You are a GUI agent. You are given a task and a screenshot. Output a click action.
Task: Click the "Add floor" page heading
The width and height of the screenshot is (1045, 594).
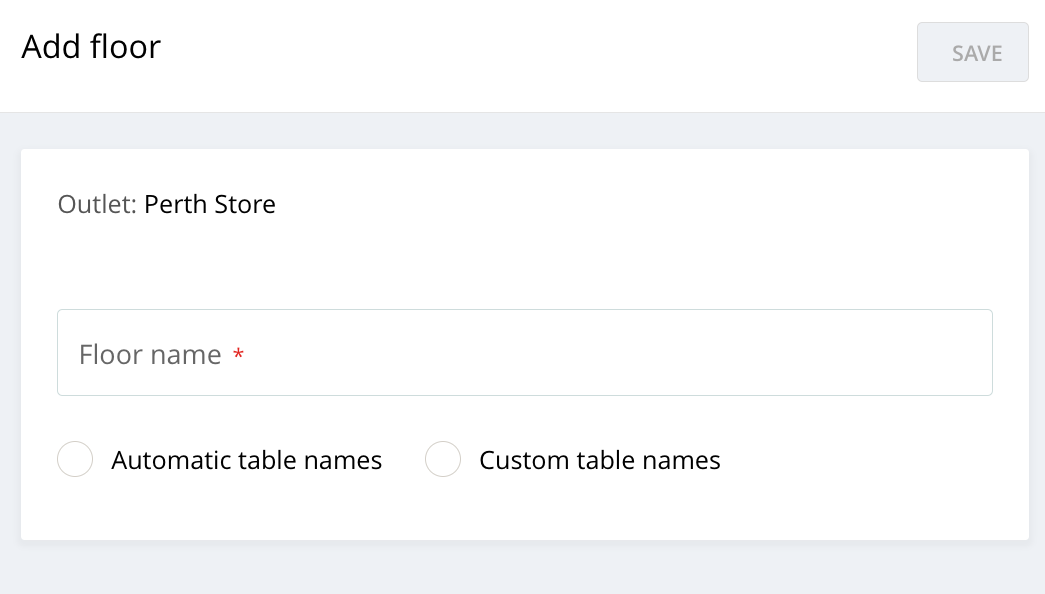click(x=91, y=47)
